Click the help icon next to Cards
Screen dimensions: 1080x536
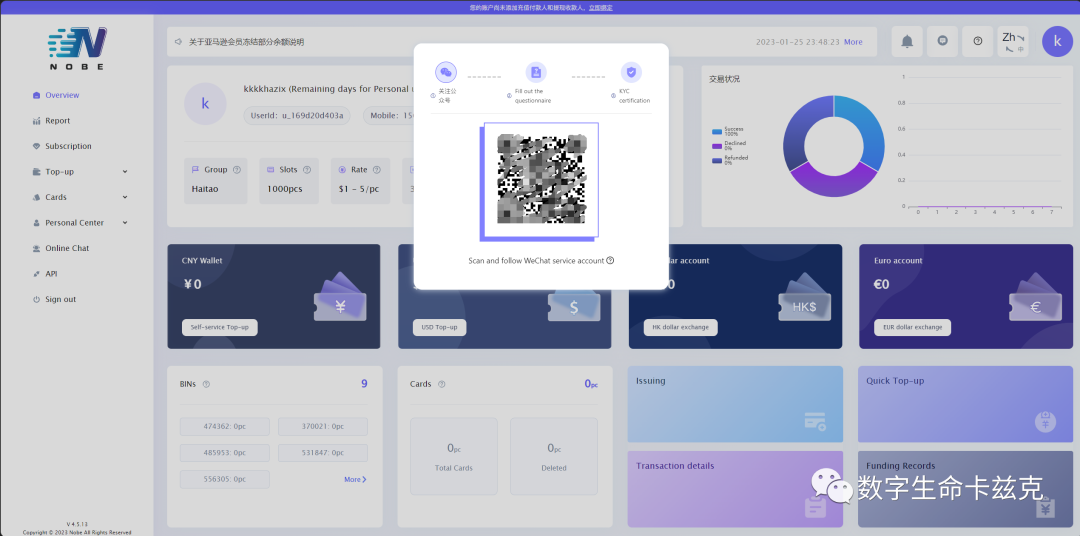pyautogui.click(x=442, y=384)
